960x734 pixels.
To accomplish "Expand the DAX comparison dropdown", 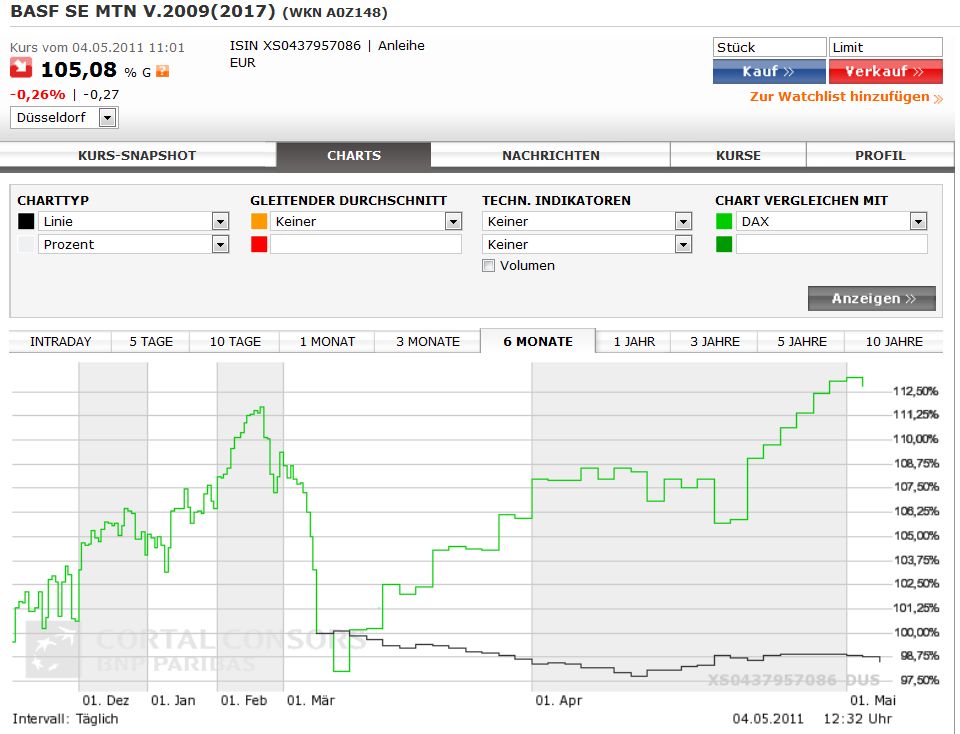I will point(918,221).
